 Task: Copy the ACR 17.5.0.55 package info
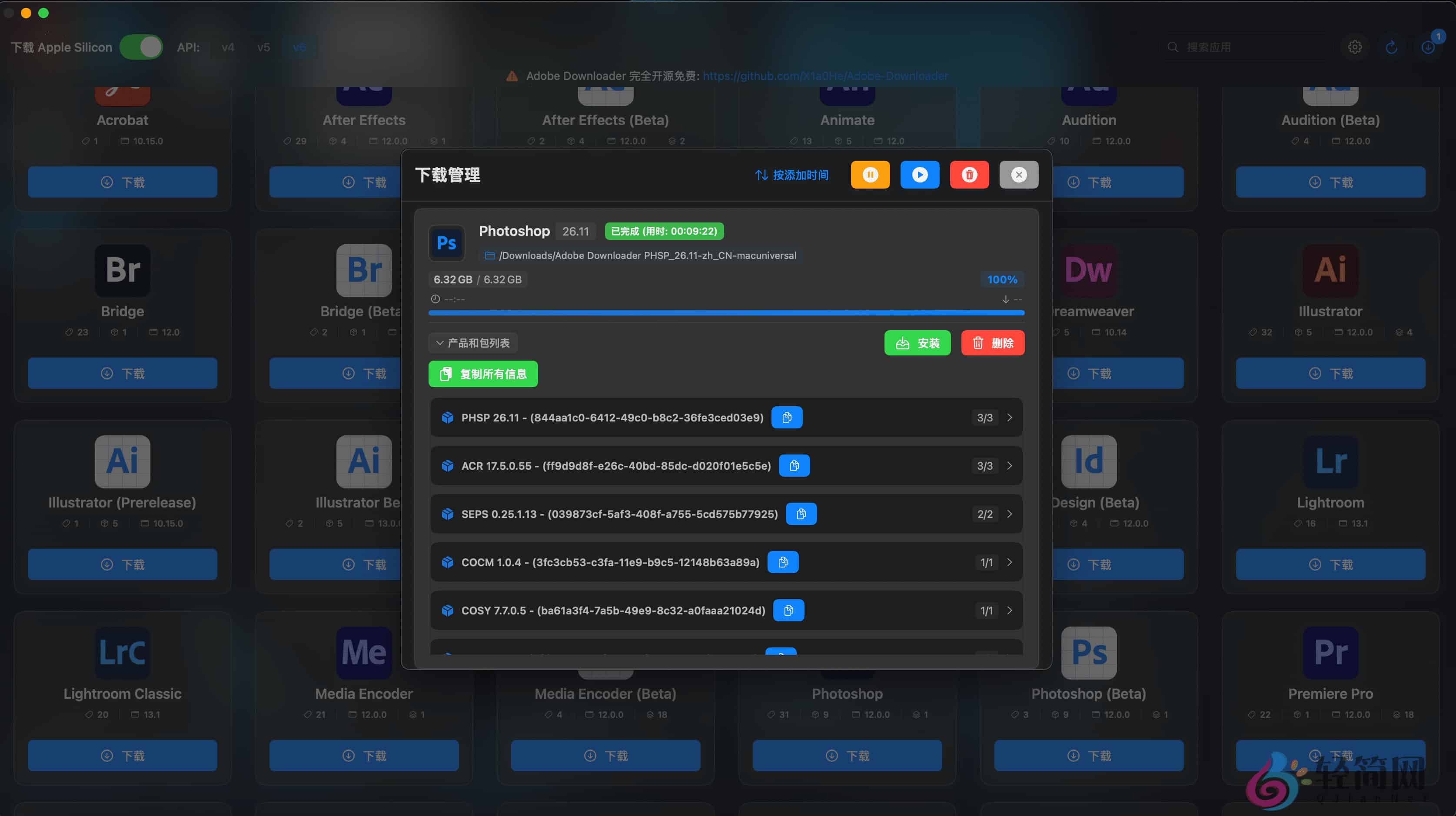tap(794, 466)
